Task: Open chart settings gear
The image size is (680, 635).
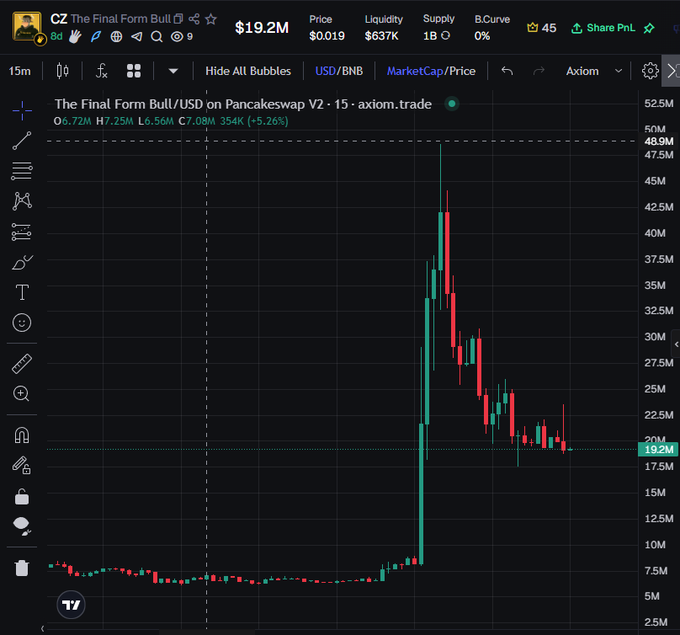Action: (650, 71)
